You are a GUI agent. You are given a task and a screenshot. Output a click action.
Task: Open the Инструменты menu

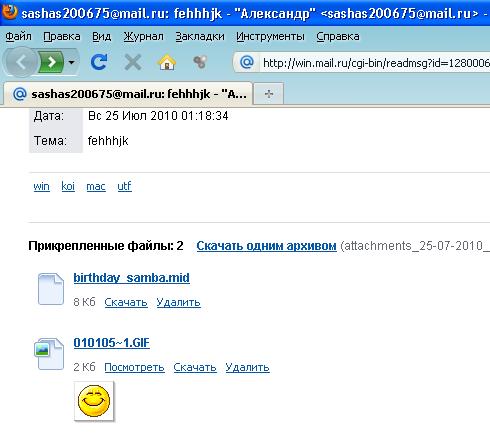270,36
